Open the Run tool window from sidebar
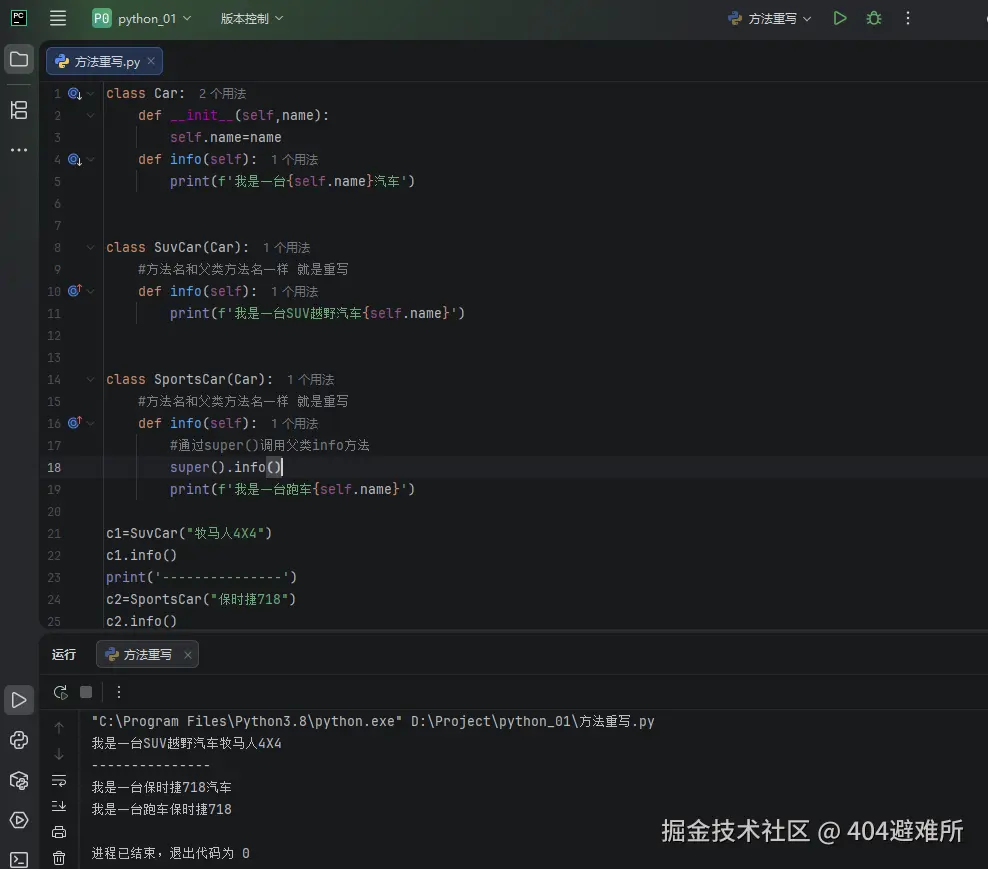 pyautogui.click(x=19, y=700)
